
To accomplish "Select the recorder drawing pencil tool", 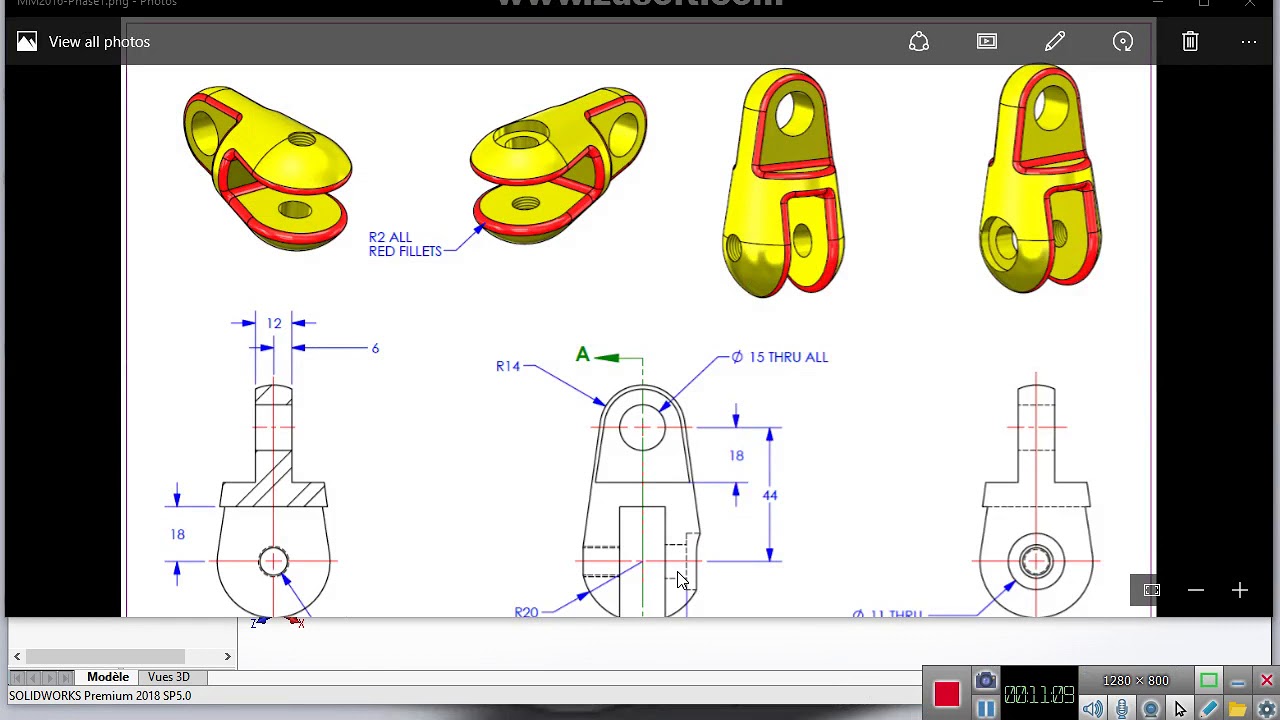I will [1209, 709].
